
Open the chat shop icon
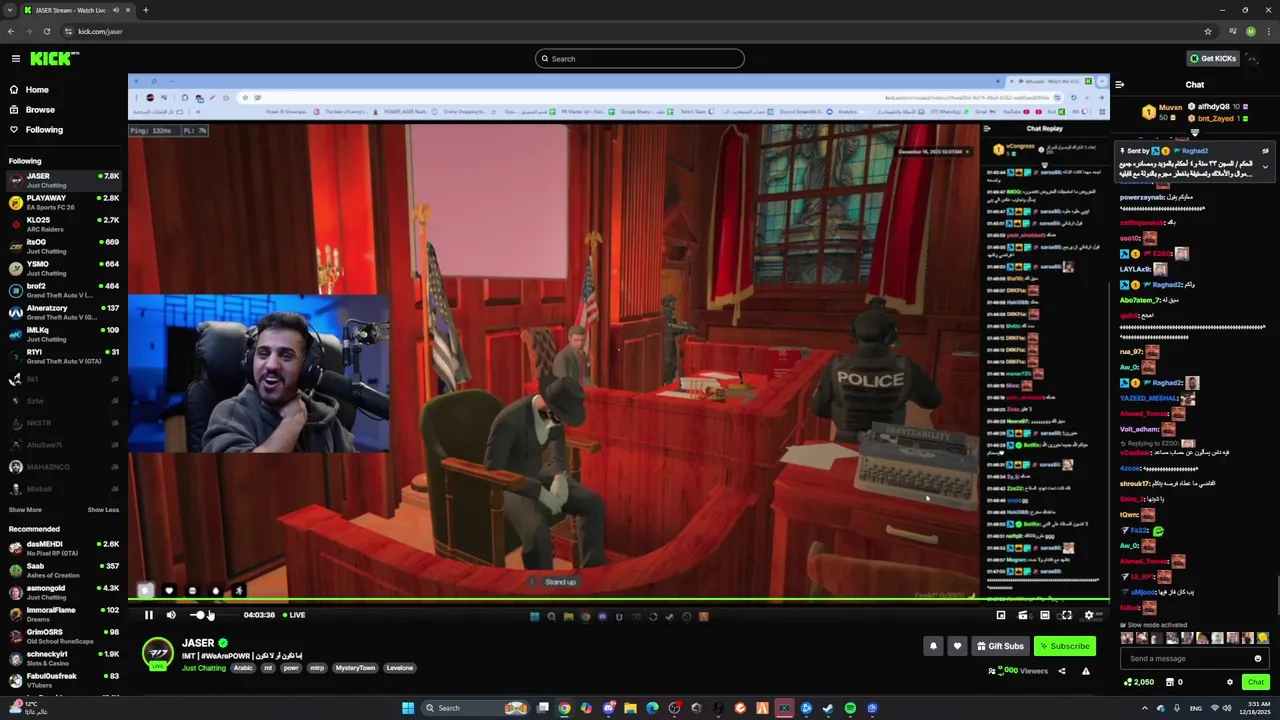[1169, 682]
